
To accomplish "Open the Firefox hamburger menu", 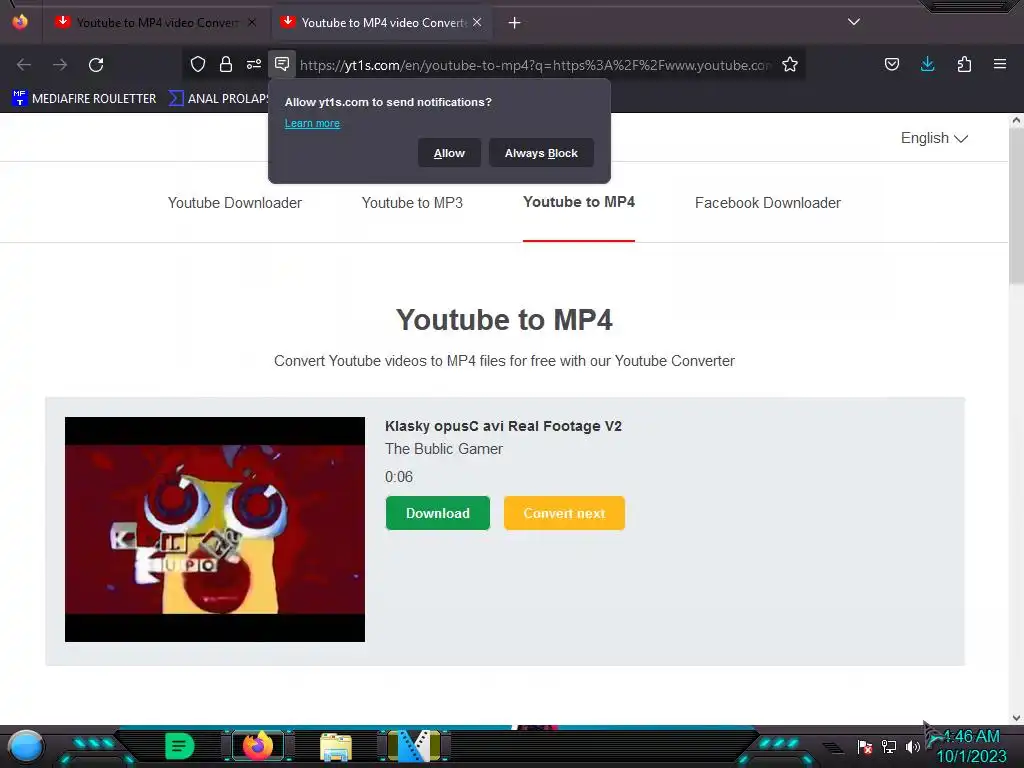I will [x=1000, y=64].
